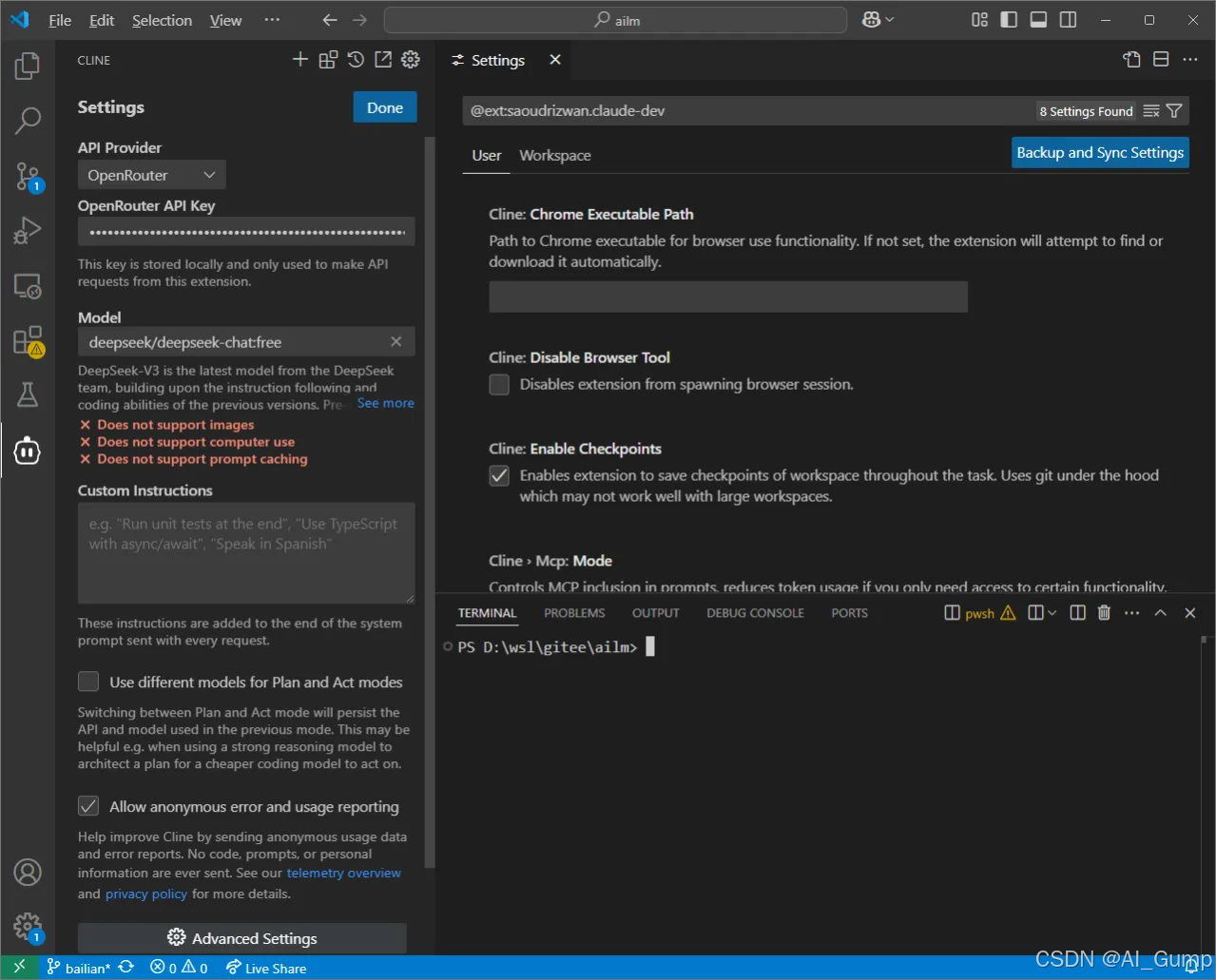Open the View menu
The width and height of the screenshot is (1216, 980).
coord(225,20)
